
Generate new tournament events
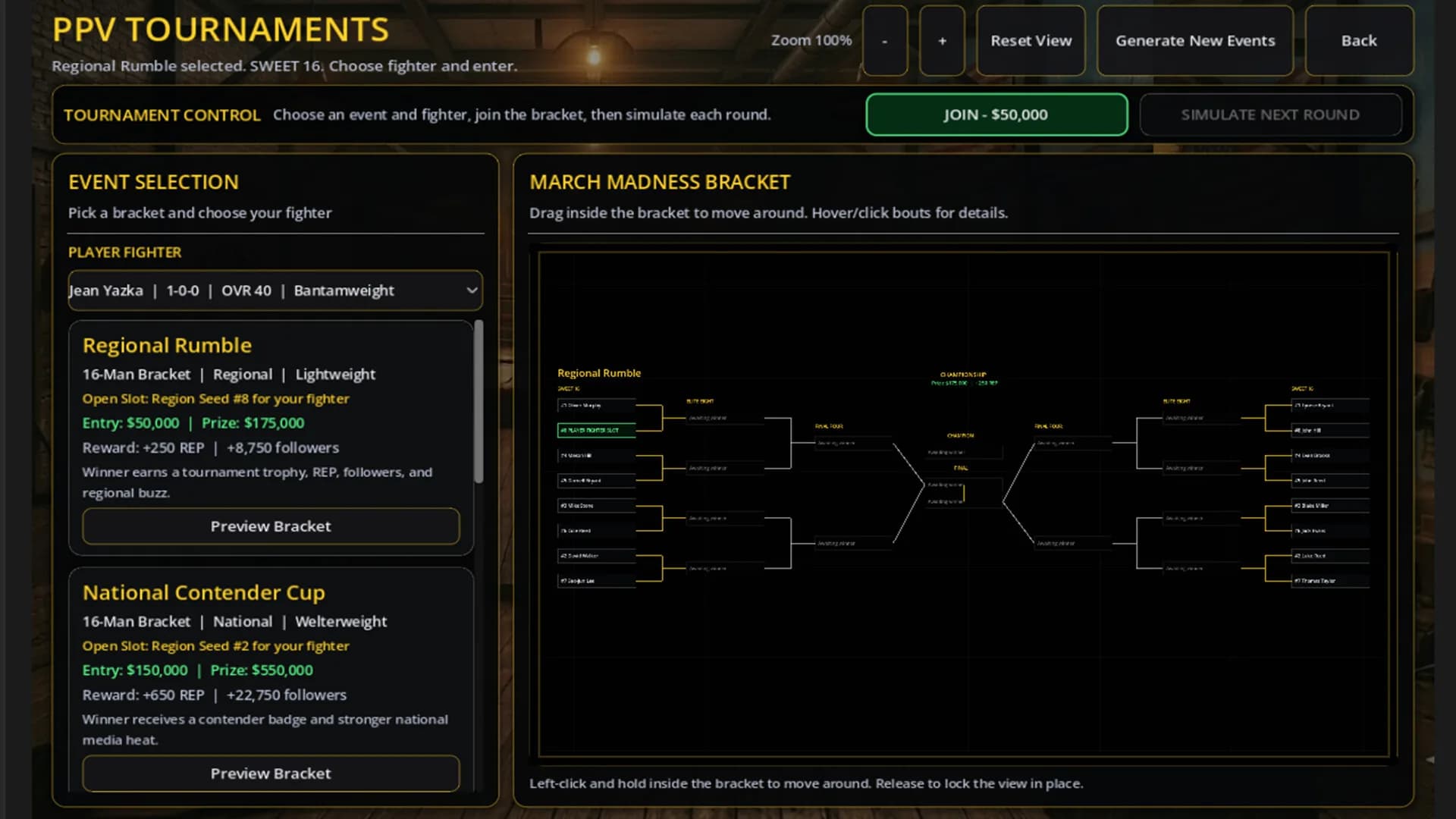pos(1195,41)
